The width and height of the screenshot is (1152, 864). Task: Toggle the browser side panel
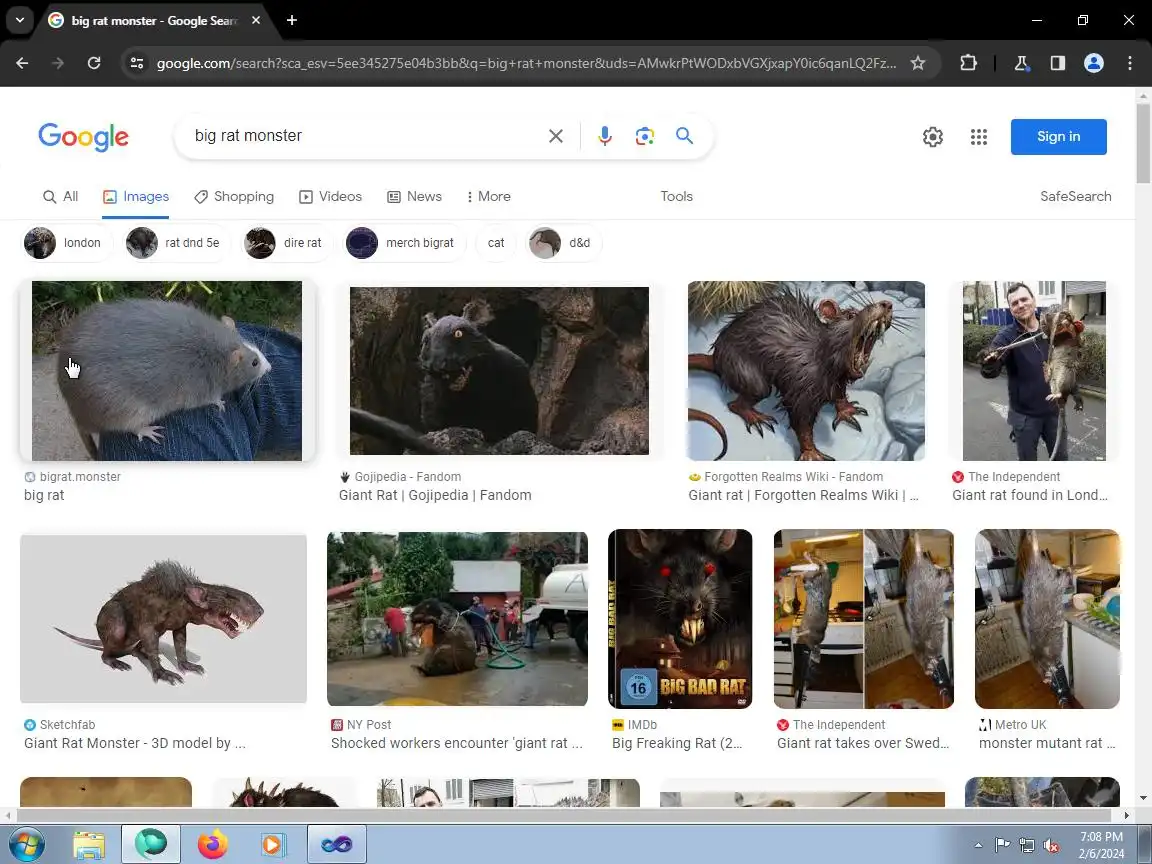1057,63
